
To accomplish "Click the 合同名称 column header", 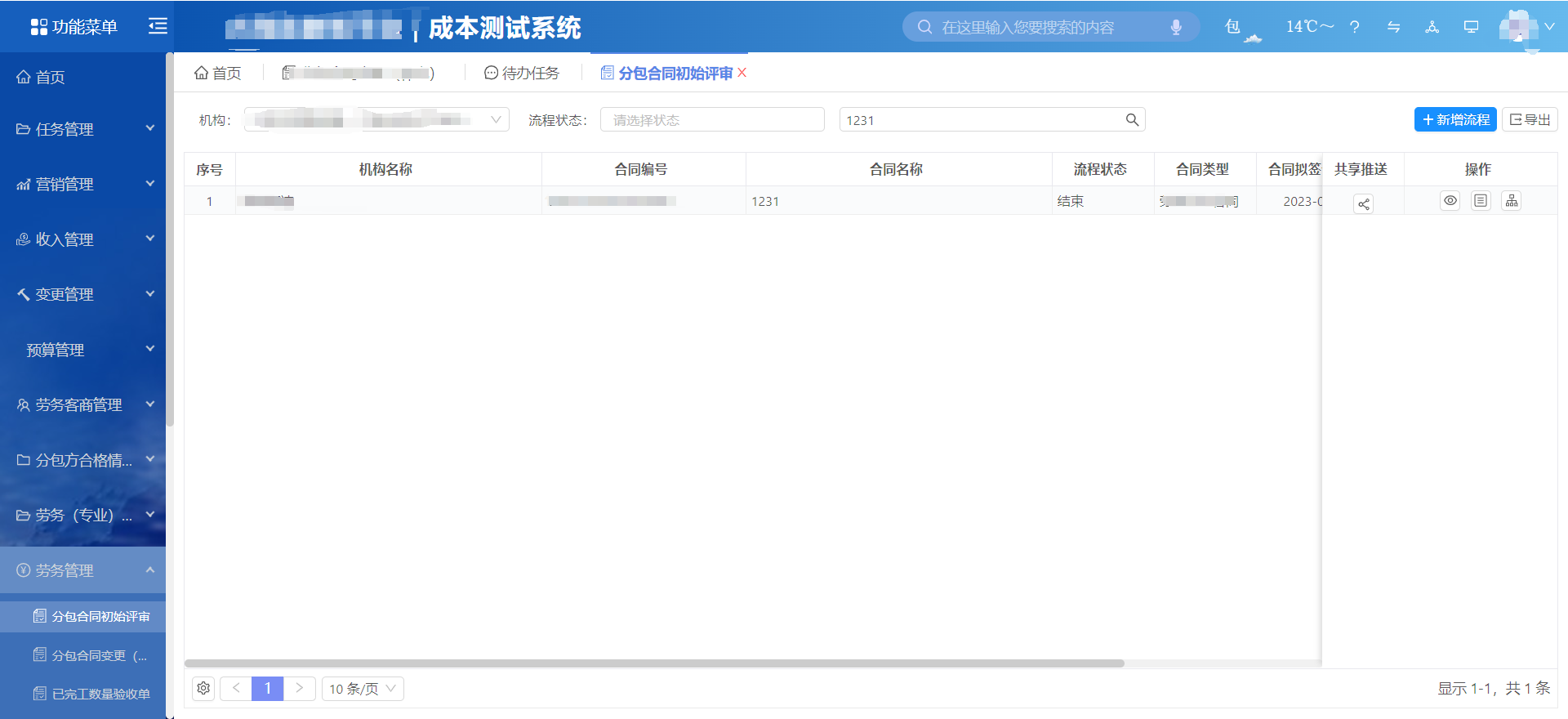I will [898, 169].
